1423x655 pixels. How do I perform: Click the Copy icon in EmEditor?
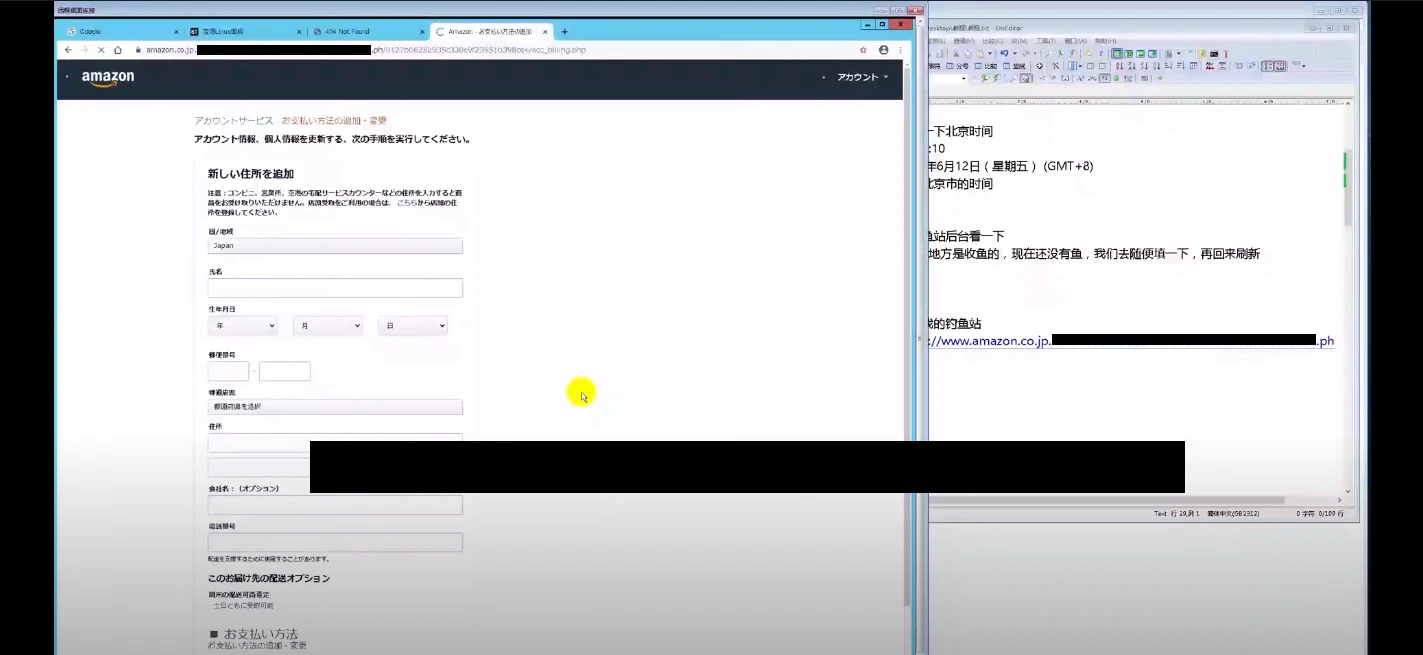[x=968, y=53]
